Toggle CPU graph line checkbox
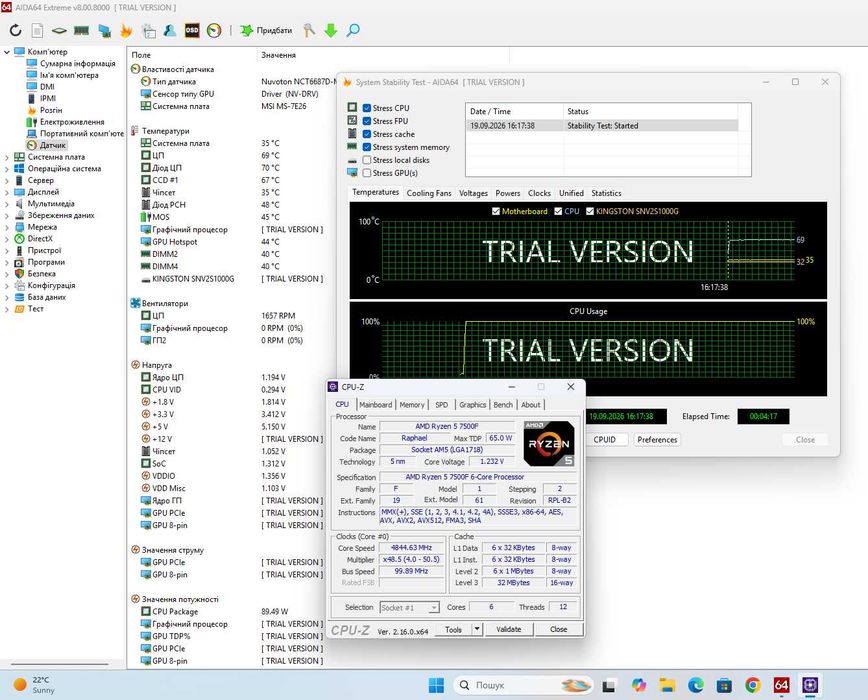The height and width of the screenshot is (700, 868). (559, 211)
